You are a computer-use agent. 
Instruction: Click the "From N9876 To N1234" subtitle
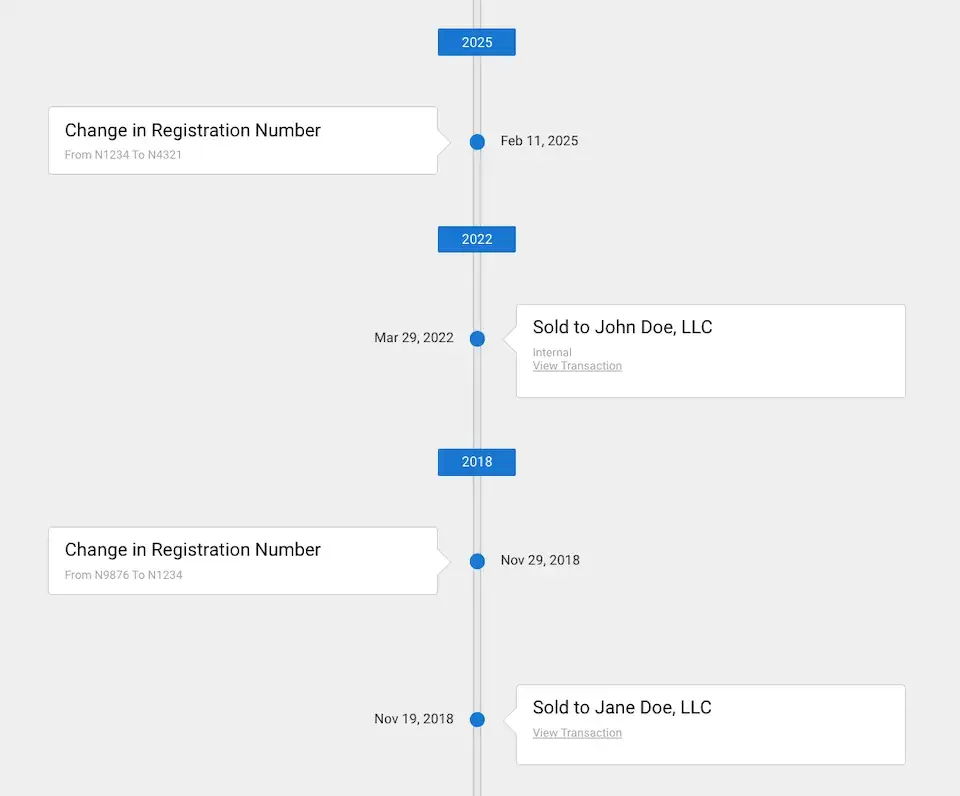coord(123,575)
